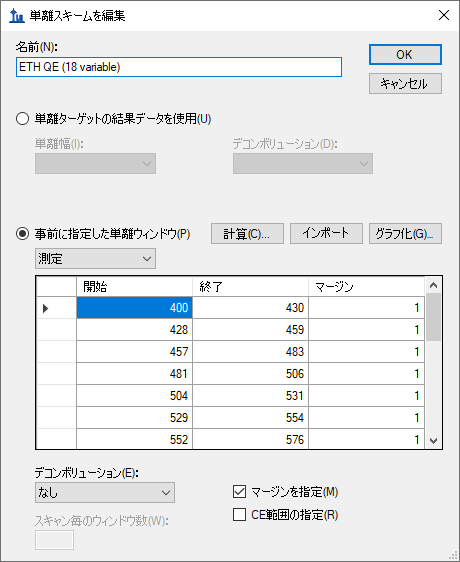Select 事前に指定した単離ウィンドウ radio option
This screenshot has width=460, height=562.
point(22,234)
